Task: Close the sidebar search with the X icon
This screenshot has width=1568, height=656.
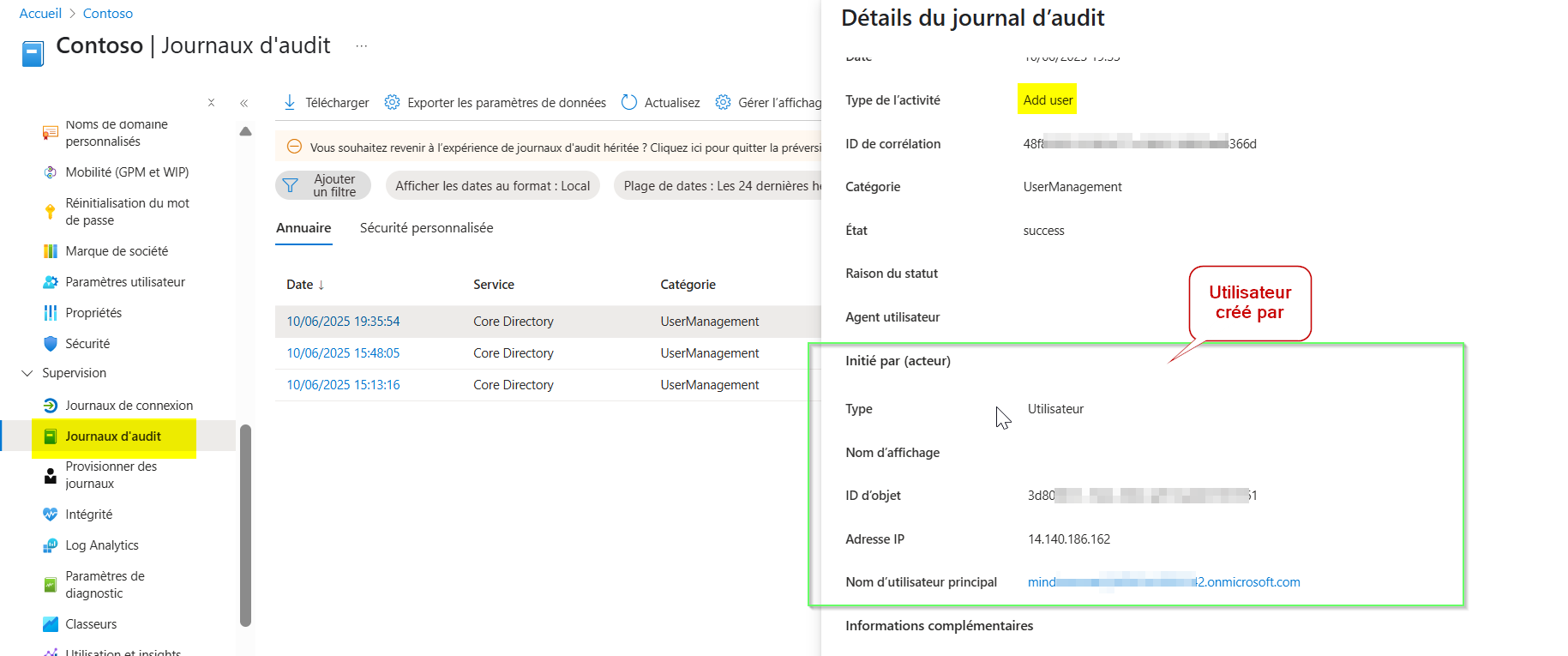Action: pos(211,103)
